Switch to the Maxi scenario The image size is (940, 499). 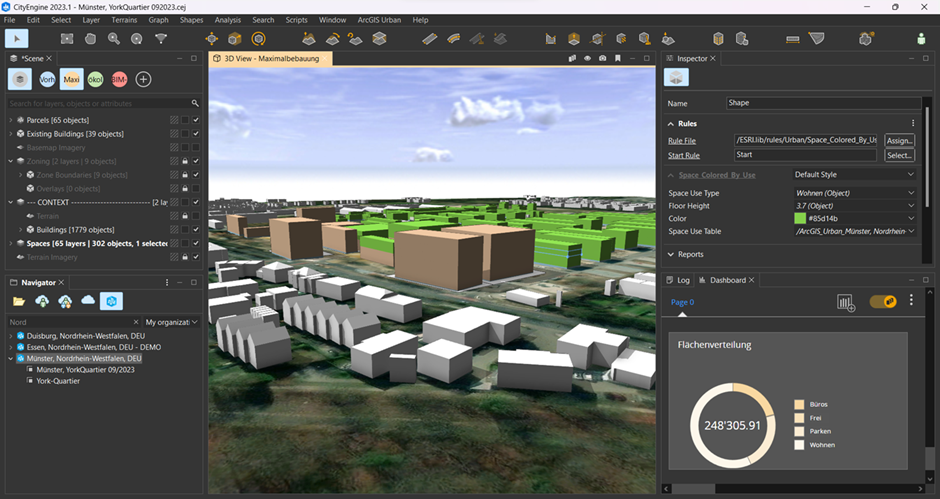pos(71,79)
